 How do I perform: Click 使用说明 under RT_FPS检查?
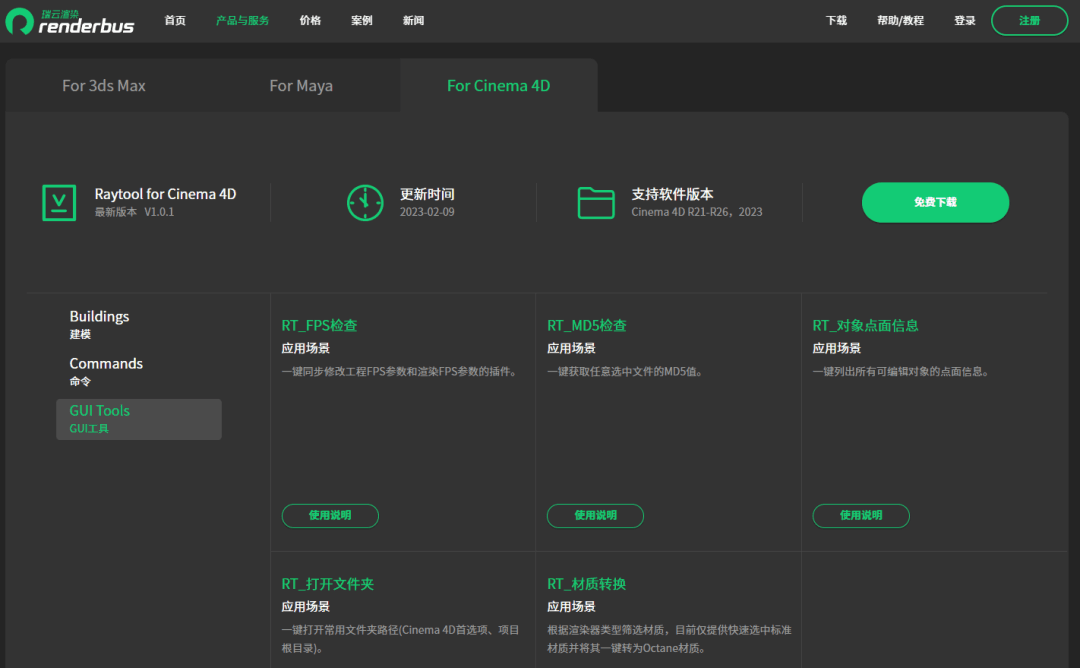click(330, 516)
